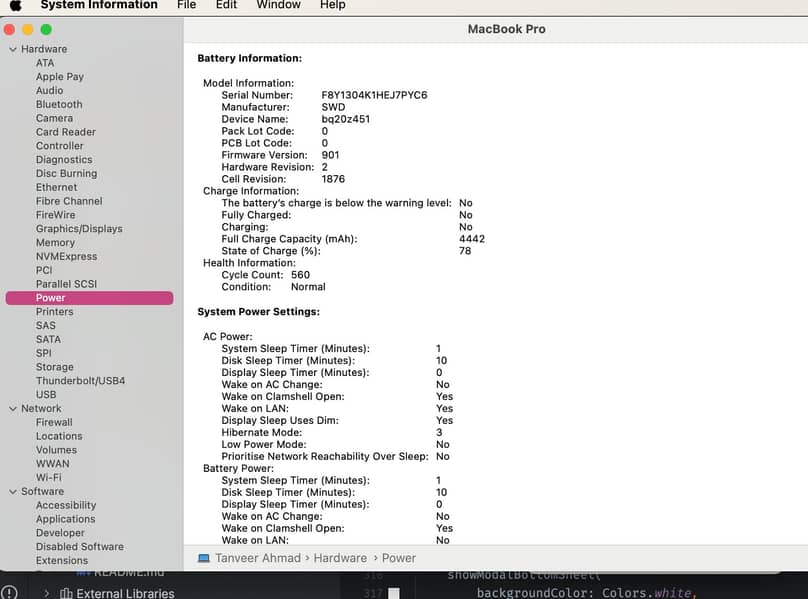Image resolution: width=808 pixels, height=599 pixels.
Task: Collapse the Hardware section
Action: [x=12, y=49]
